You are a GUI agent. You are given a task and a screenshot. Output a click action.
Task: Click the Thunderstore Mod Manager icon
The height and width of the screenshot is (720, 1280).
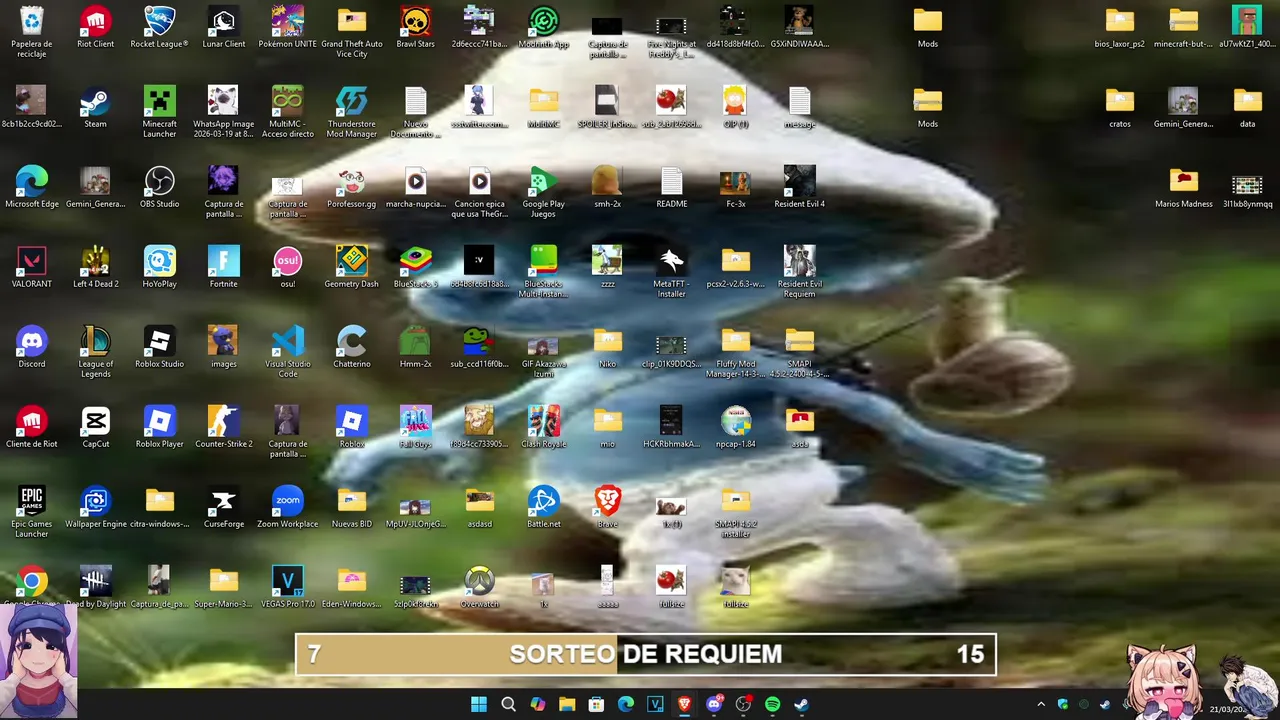[351, 111]
